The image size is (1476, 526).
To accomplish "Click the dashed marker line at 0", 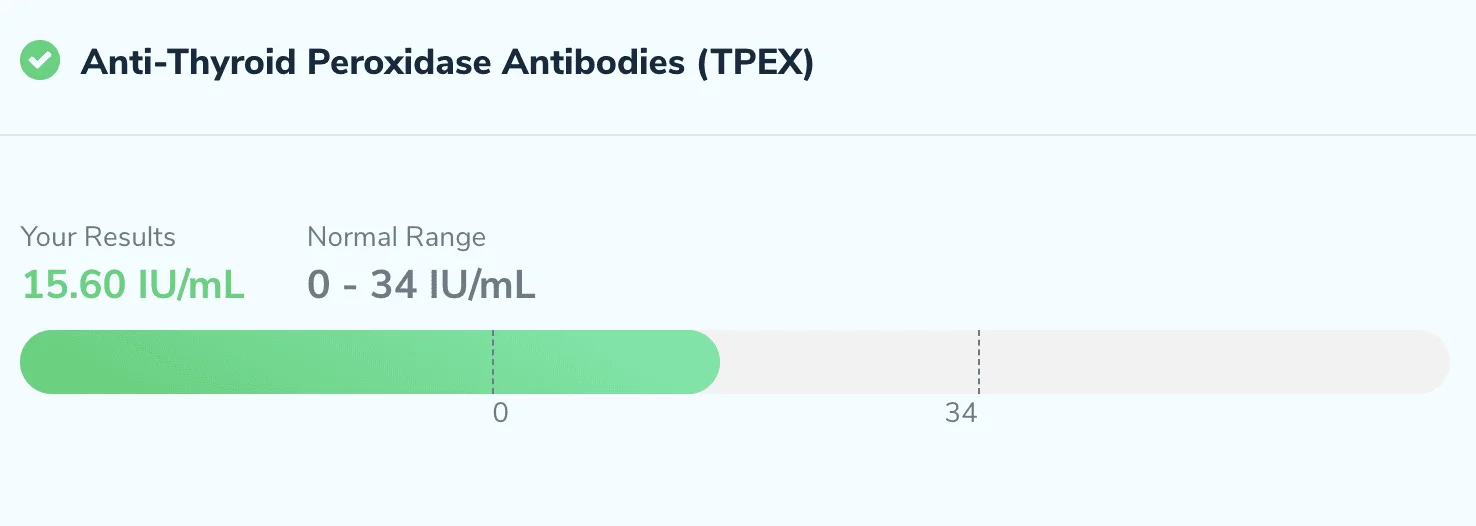I will 493,362.
